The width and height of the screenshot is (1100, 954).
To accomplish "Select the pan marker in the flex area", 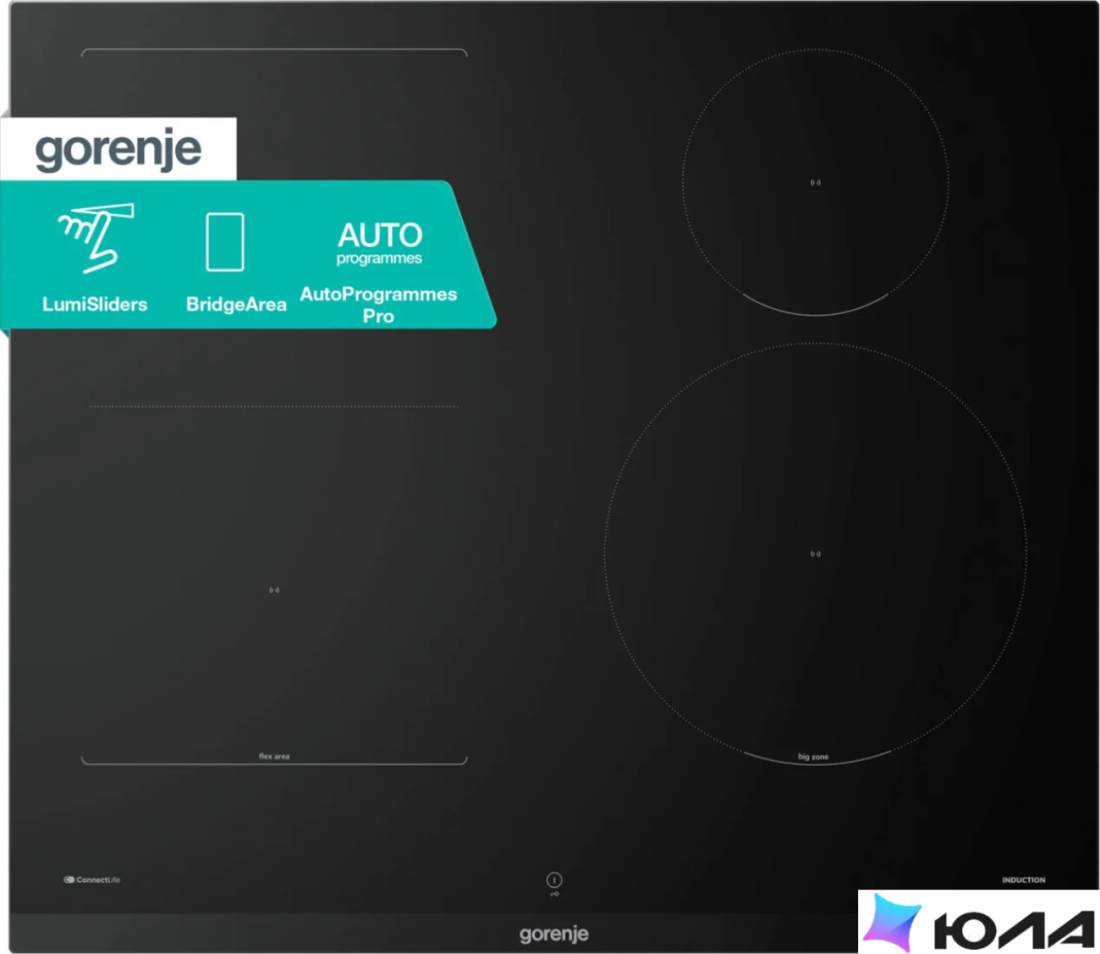I will (x=274, y=590).
